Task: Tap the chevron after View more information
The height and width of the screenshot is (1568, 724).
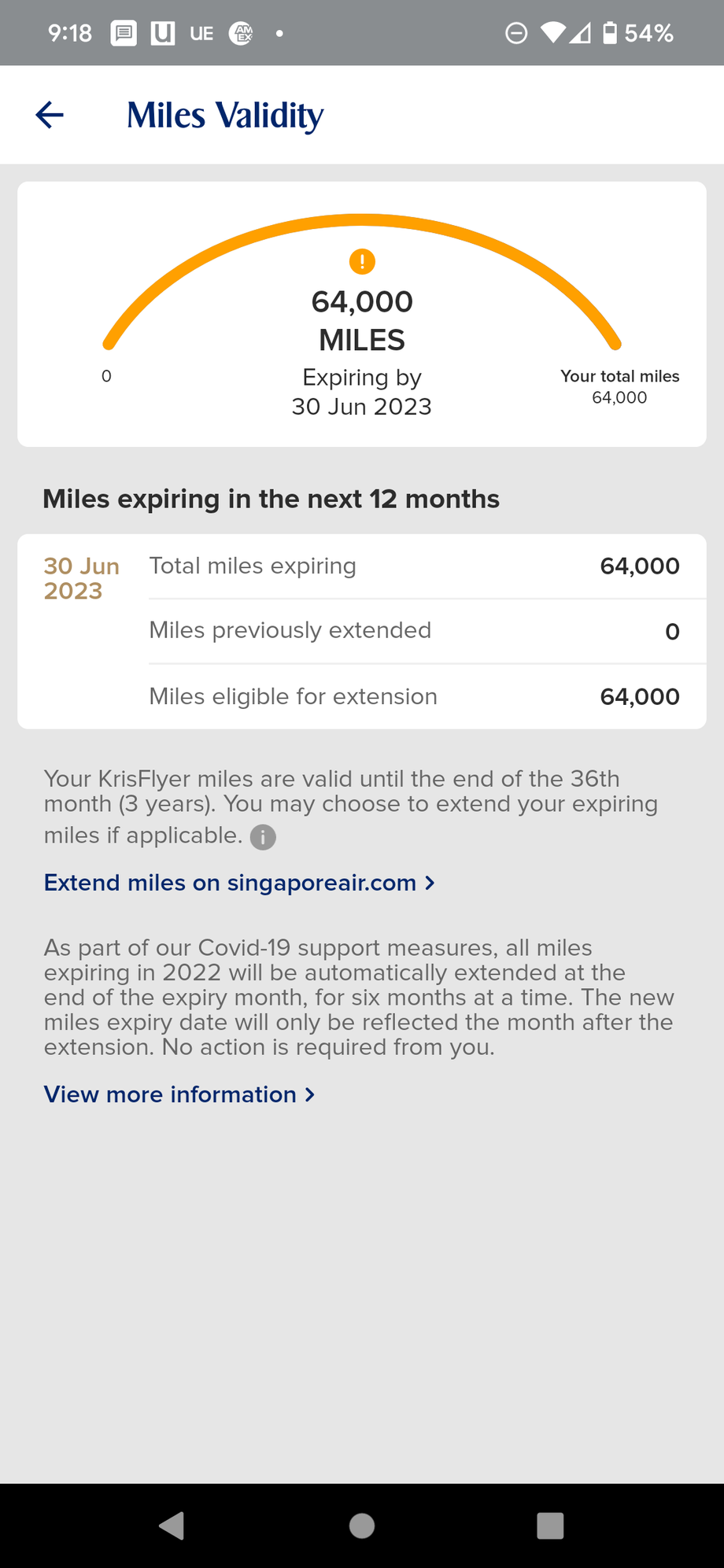Action: tap(310, 1094)
